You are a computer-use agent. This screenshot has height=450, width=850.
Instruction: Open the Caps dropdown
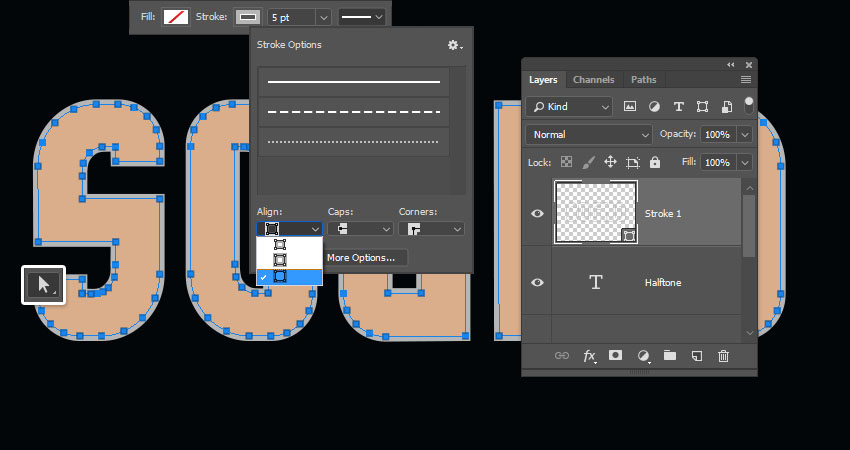click(x=360, y=229)
